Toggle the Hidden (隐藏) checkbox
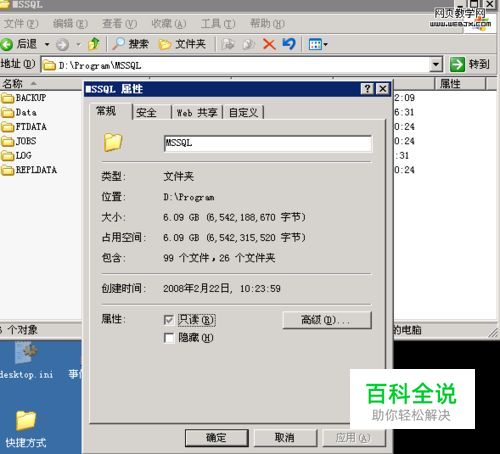The image size is (500, 454). (x=169, y=338)
